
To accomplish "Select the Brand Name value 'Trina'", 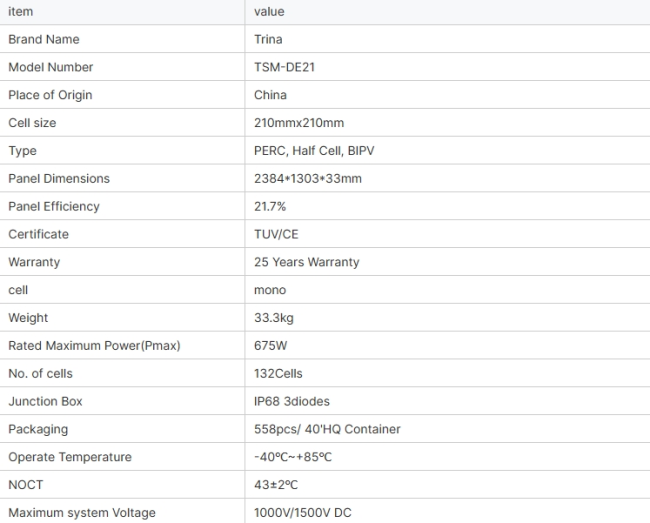I will click(x=268, y=39).
